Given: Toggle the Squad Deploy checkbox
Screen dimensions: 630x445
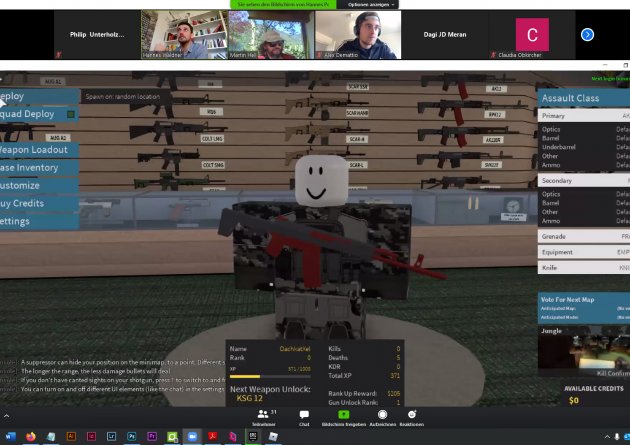Looking at the screenshot, I should (x=71, y=114).
